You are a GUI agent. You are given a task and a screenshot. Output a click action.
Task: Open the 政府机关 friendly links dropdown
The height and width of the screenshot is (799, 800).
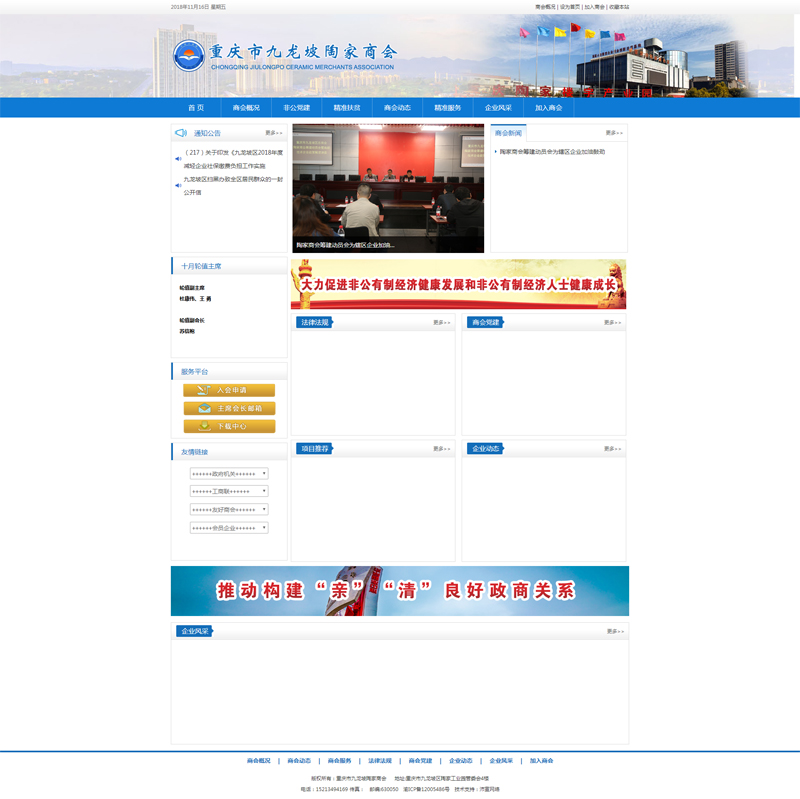click(x=229, y=474)
